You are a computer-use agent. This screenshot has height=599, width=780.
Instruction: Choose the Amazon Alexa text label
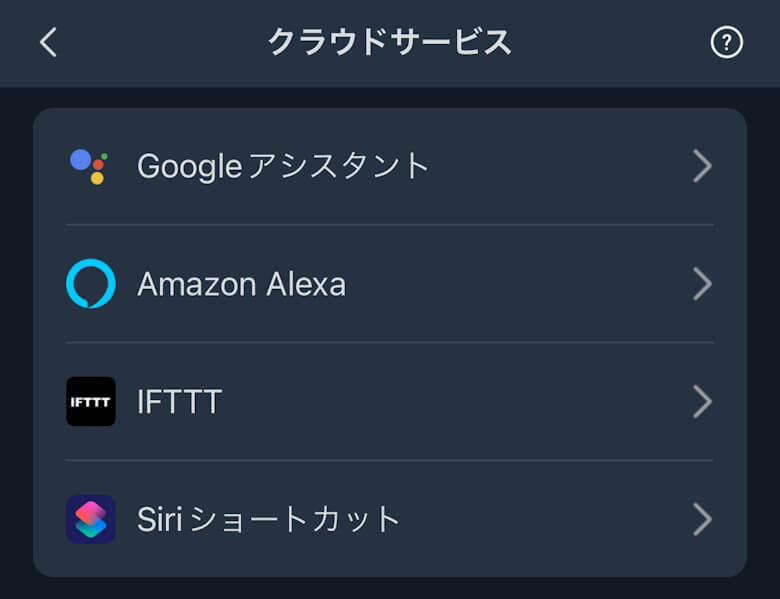[x=241, y=285]
